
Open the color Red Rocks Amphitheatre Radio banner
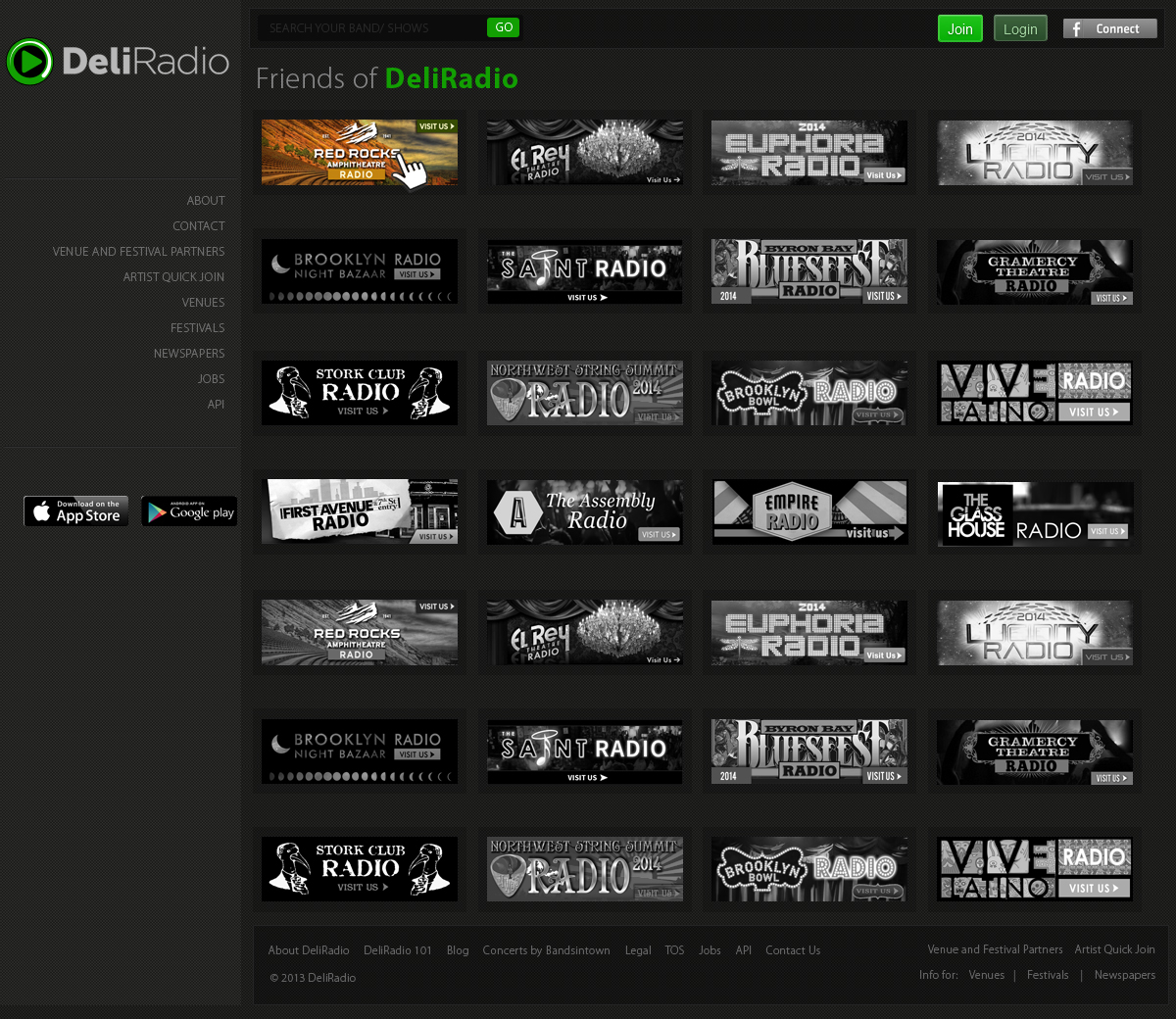click(x=360, y=153)
